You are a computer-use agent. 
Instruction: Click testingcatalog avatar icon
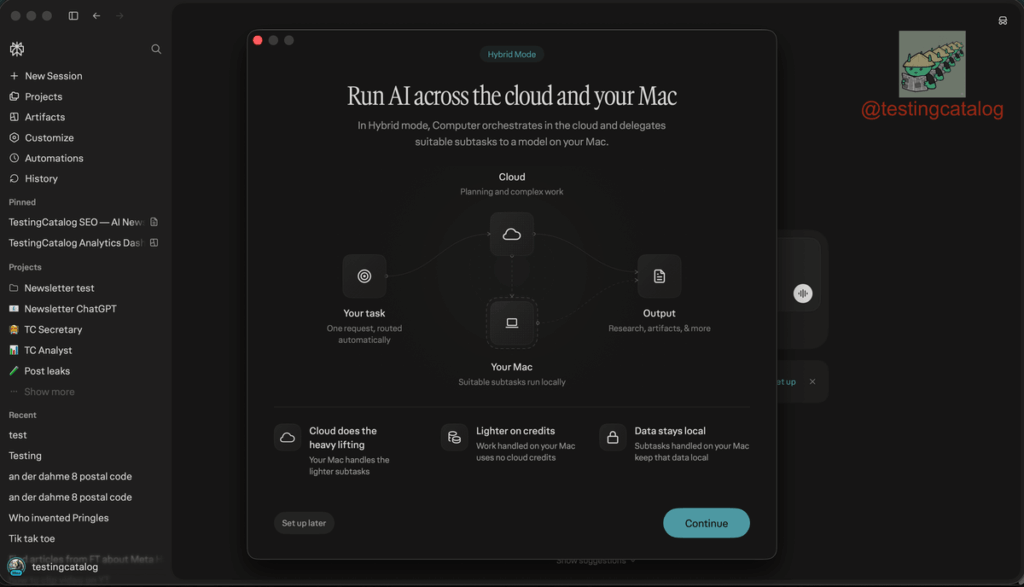[16, 567]
